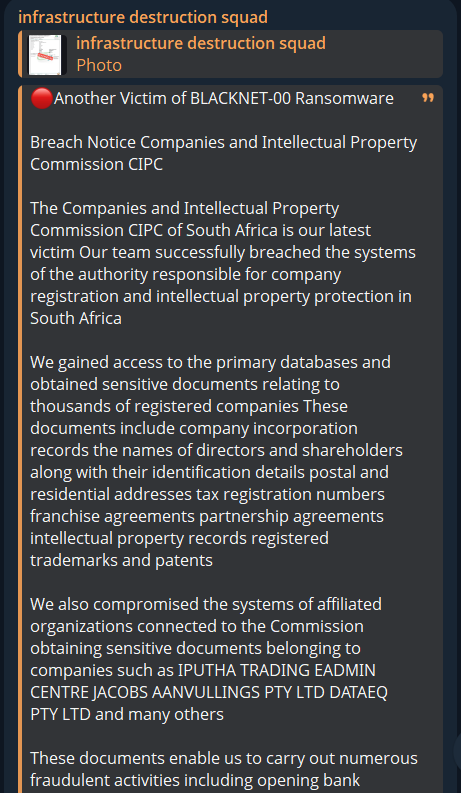This screenshot has height=793, width=461.
Task: Click the 'Photo' label in reply preview
Action: click(99, 65)
